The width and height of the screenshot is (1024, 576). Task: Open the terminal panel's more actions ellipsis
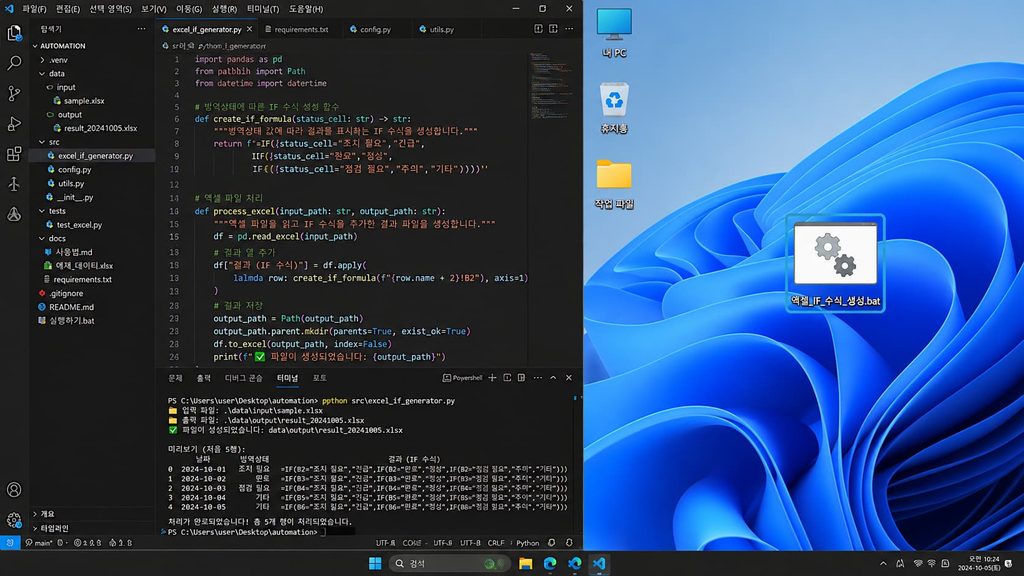click(537, 378)
